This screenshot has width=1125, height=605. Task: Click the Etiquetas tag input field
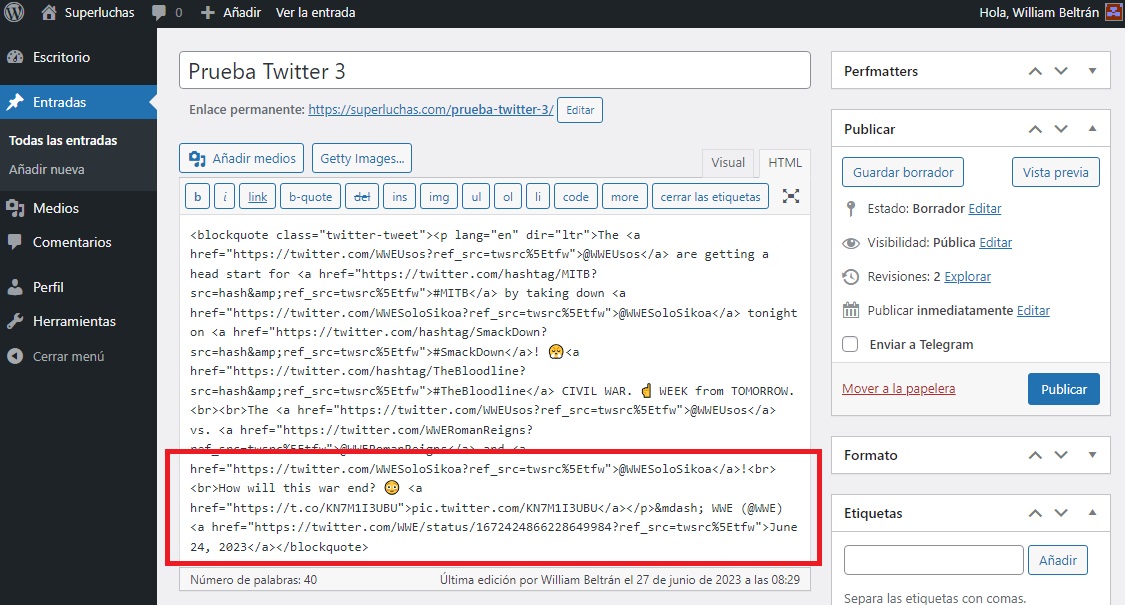(x=933, y=561)
